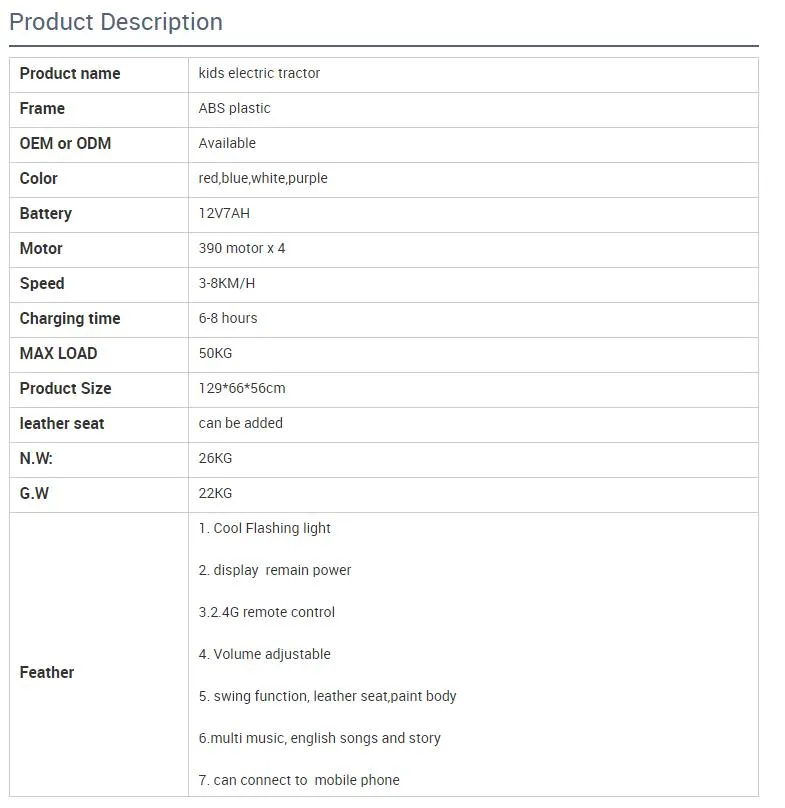Screen dimensions: 785x808
Task: Click the leather seat 'can be added' text
Action: coord(240,423)
